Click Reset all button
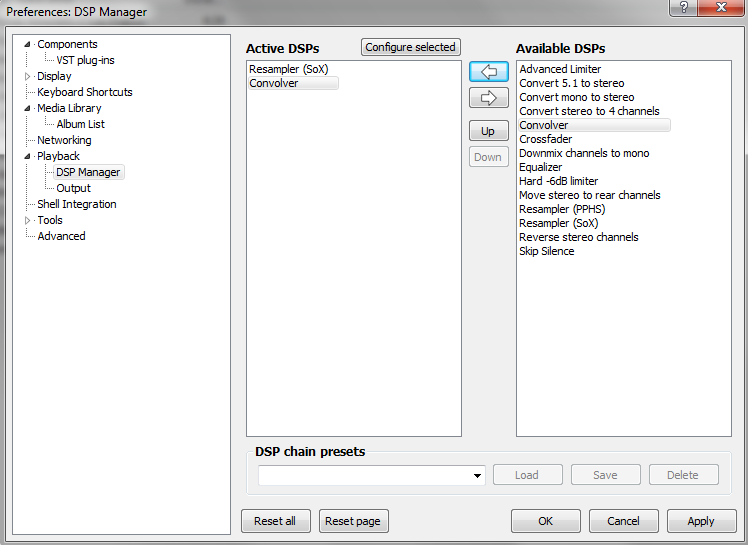Viewport: 748px width, 545px height. (x=275, y=521)
